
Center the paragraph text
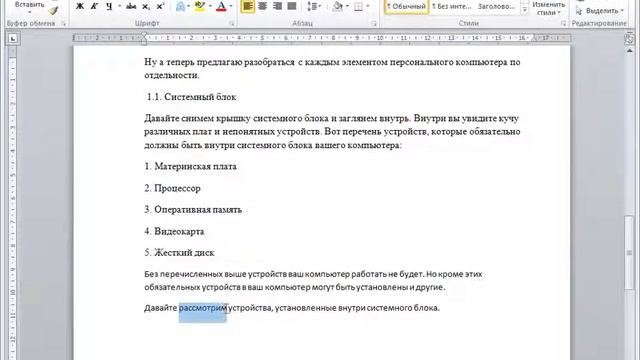click(x=262, y=6)
